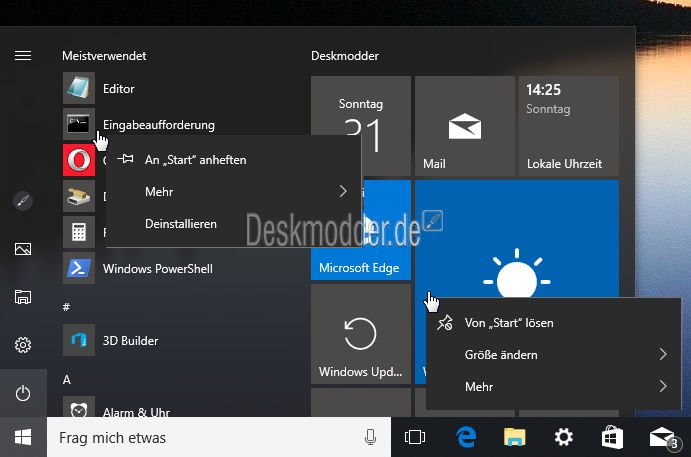Click the red Opera browser icon
The height and width of the screenshot is (457, 691).
pyautogui.click(x=79, y=160)
